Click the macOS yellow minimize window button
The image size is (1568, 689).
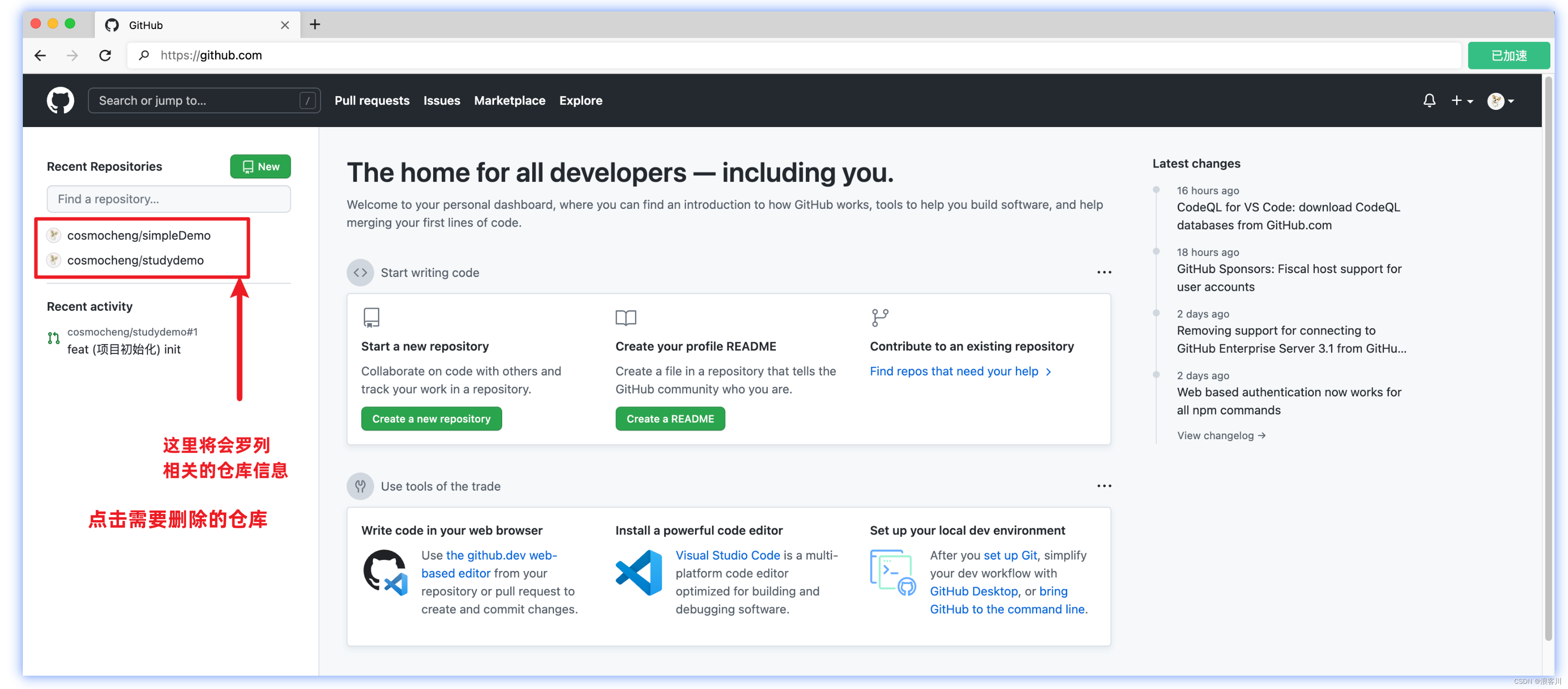click(x=53, y=24)
